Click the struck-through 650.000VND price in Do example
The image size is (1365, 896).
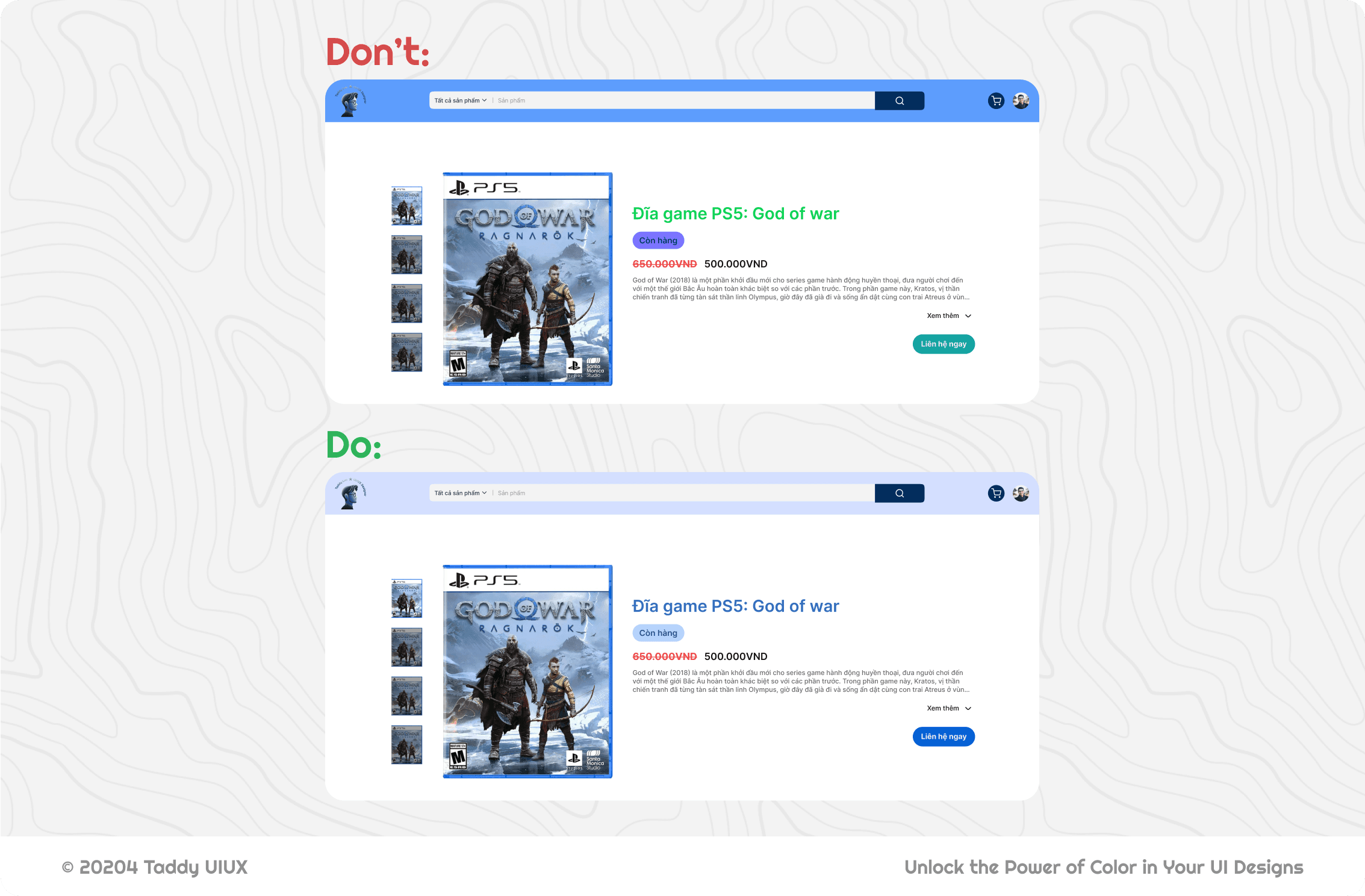665,656
